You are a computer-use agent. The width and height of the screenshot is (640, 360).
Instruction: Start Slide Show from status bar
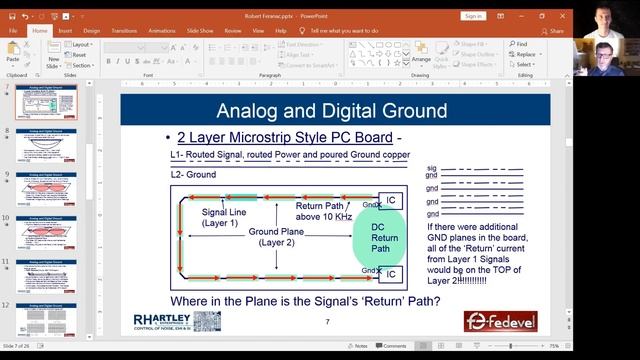(476, 346)
